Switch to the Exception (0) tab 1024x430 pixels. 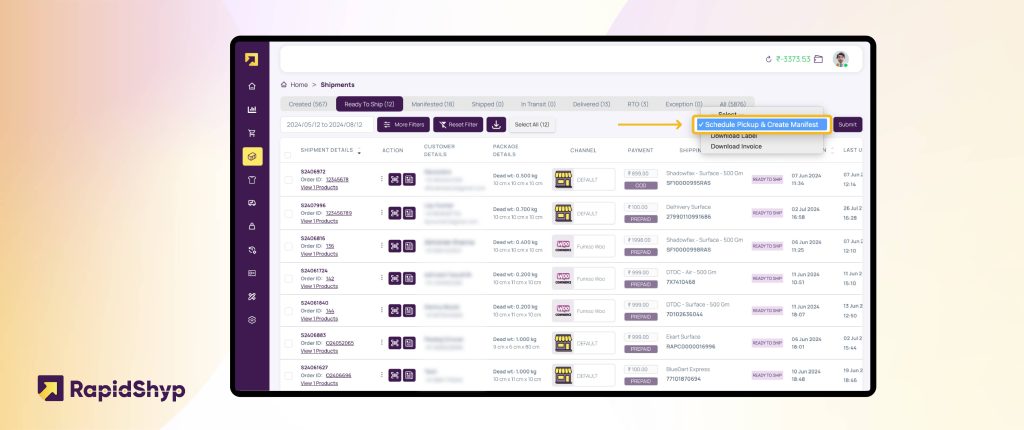click(x=684, y=104)
